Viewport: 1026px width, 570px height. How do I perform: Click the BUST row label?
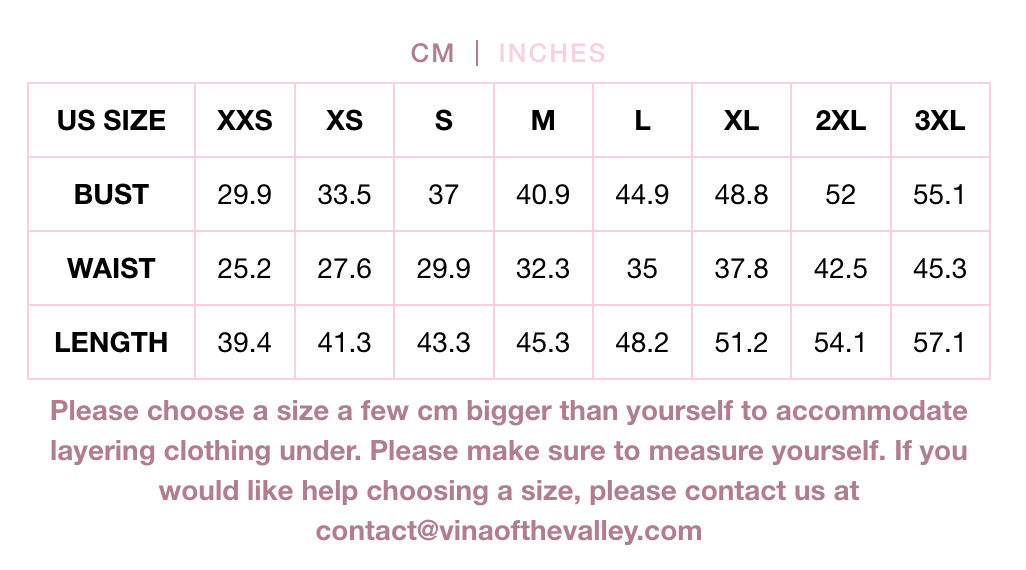(x=111, y=194)
